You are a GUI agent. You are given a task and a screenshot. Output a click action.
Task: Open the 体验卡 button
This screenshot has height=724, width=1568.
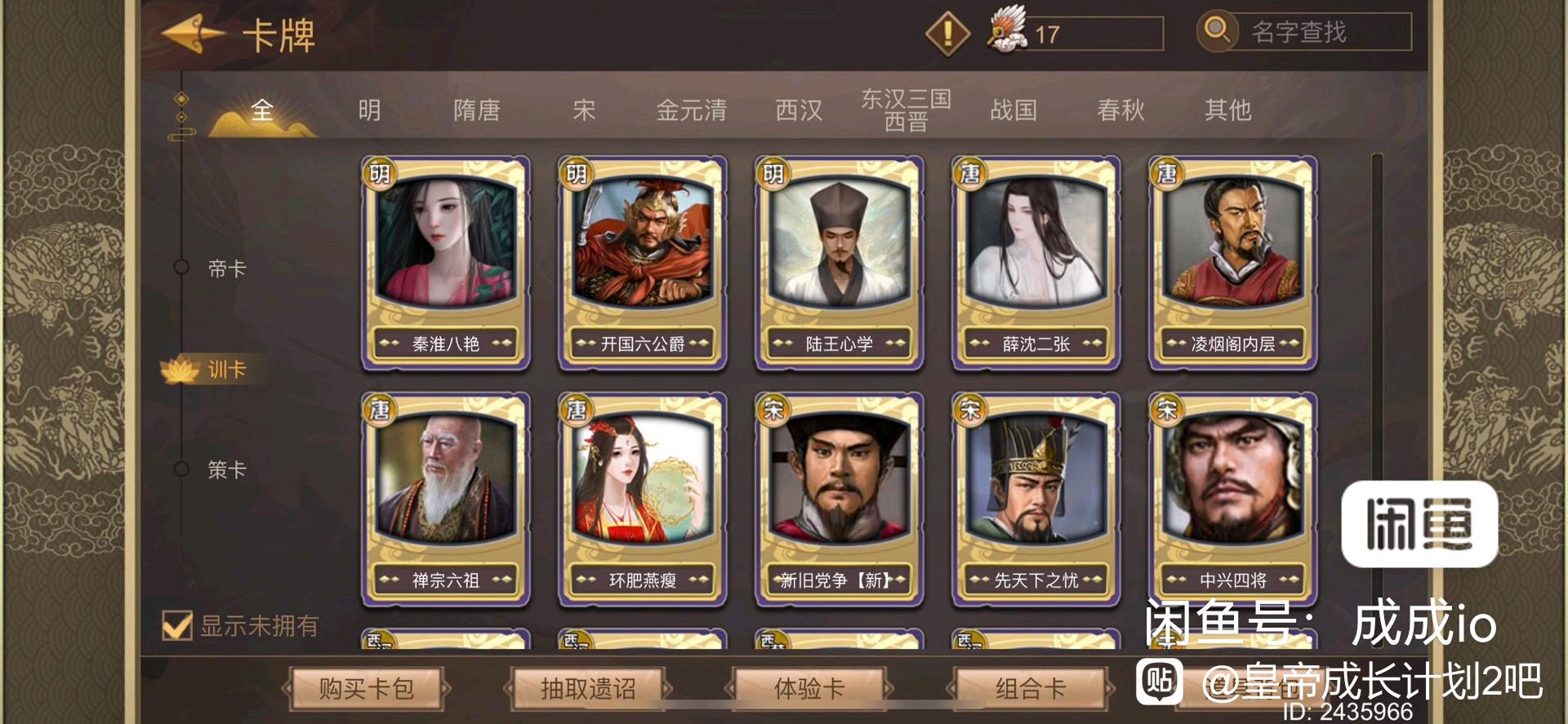(x=809, y=689)
